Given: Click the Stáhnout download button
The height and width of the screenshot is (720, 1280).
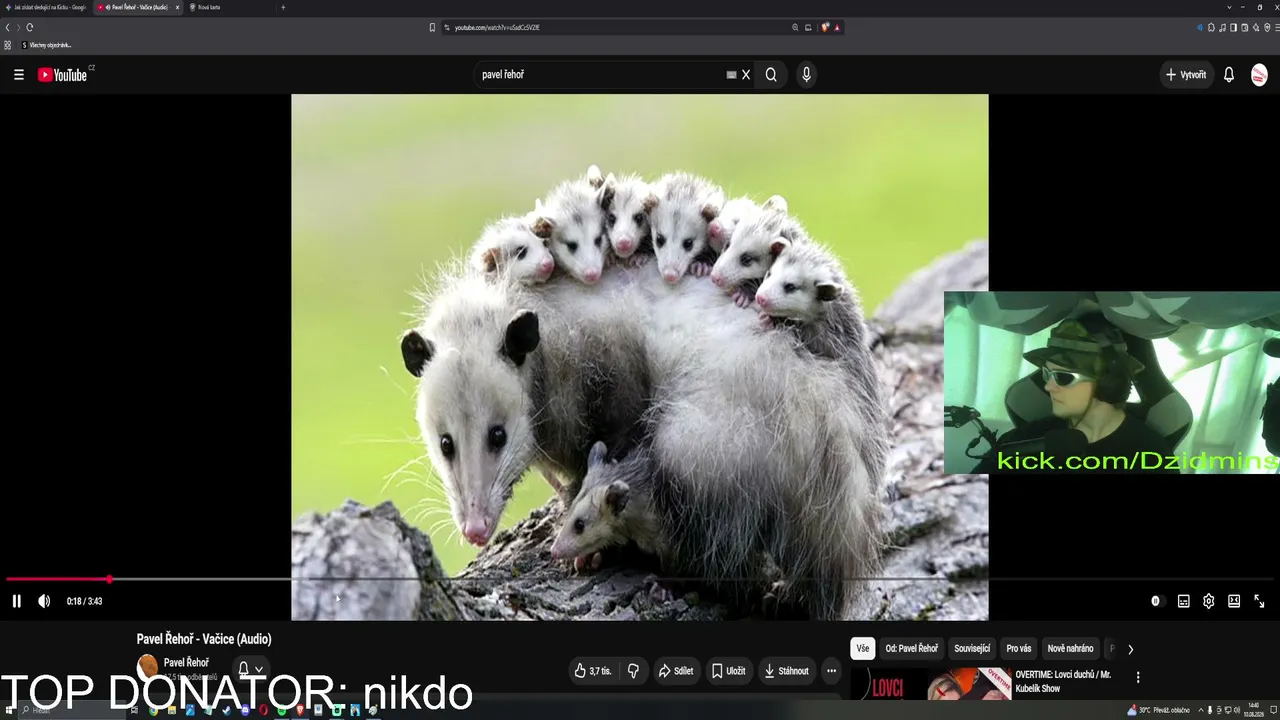Looking at the screenshot, I should 785,671.
